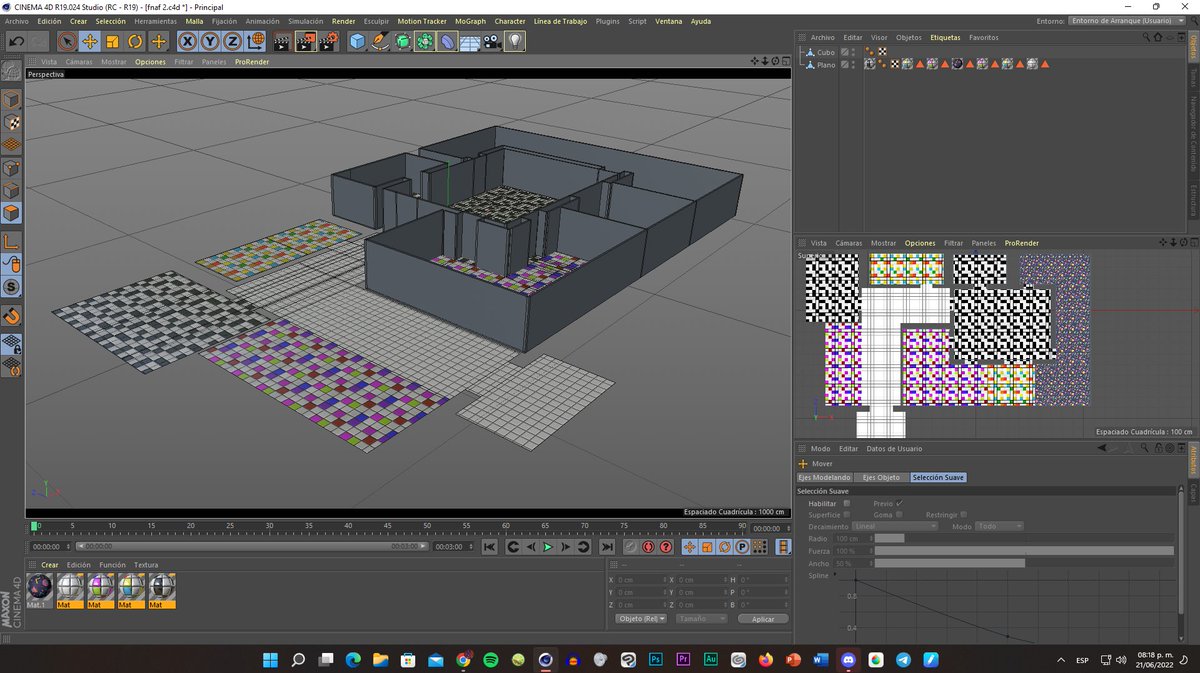
Task: Click the Fuerza slider bar
Action: point(1025,551)
